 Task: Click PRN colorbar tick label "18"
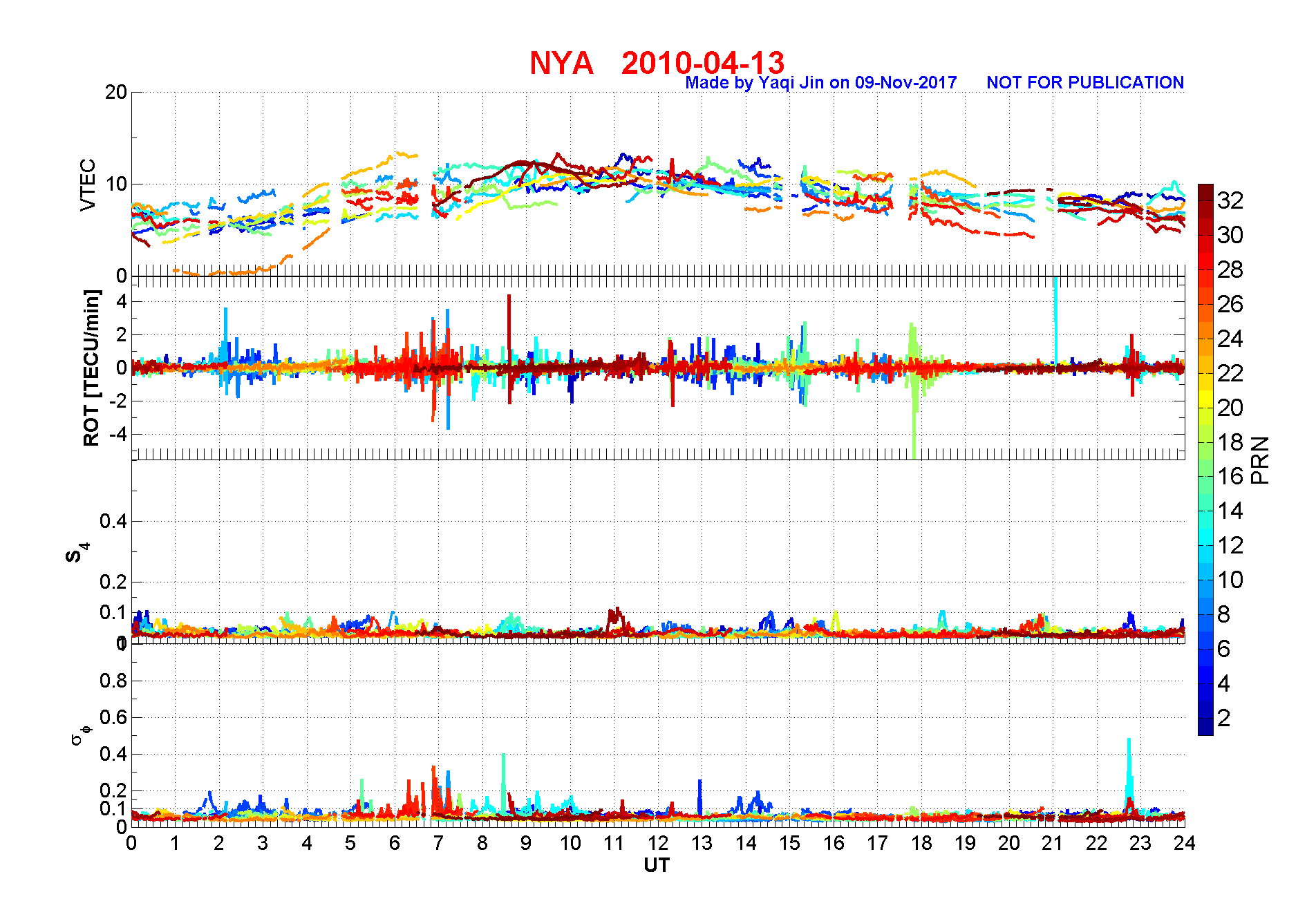[1230, 442]
